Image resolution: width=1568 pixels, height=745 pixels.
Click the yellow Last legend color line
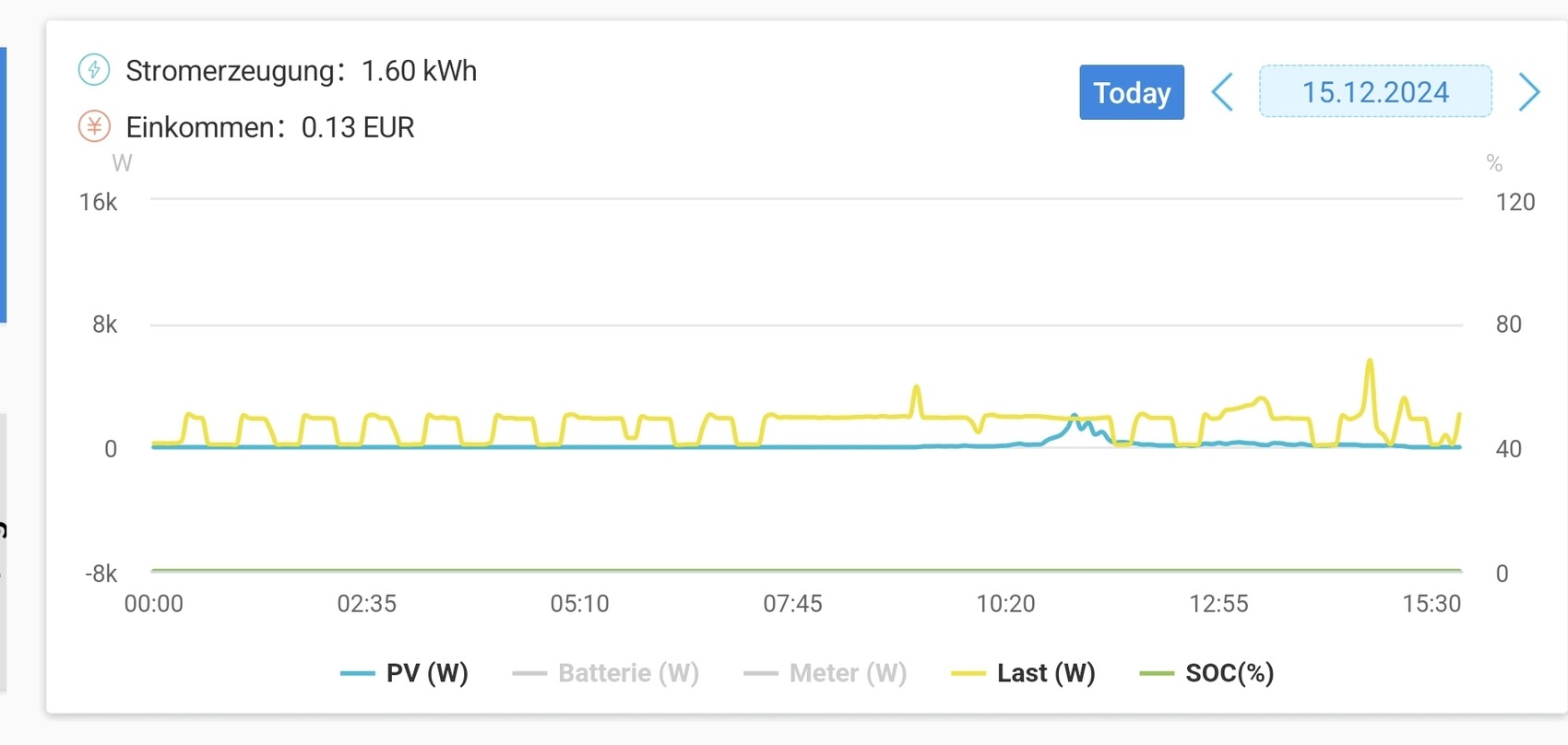pos(968,673)
